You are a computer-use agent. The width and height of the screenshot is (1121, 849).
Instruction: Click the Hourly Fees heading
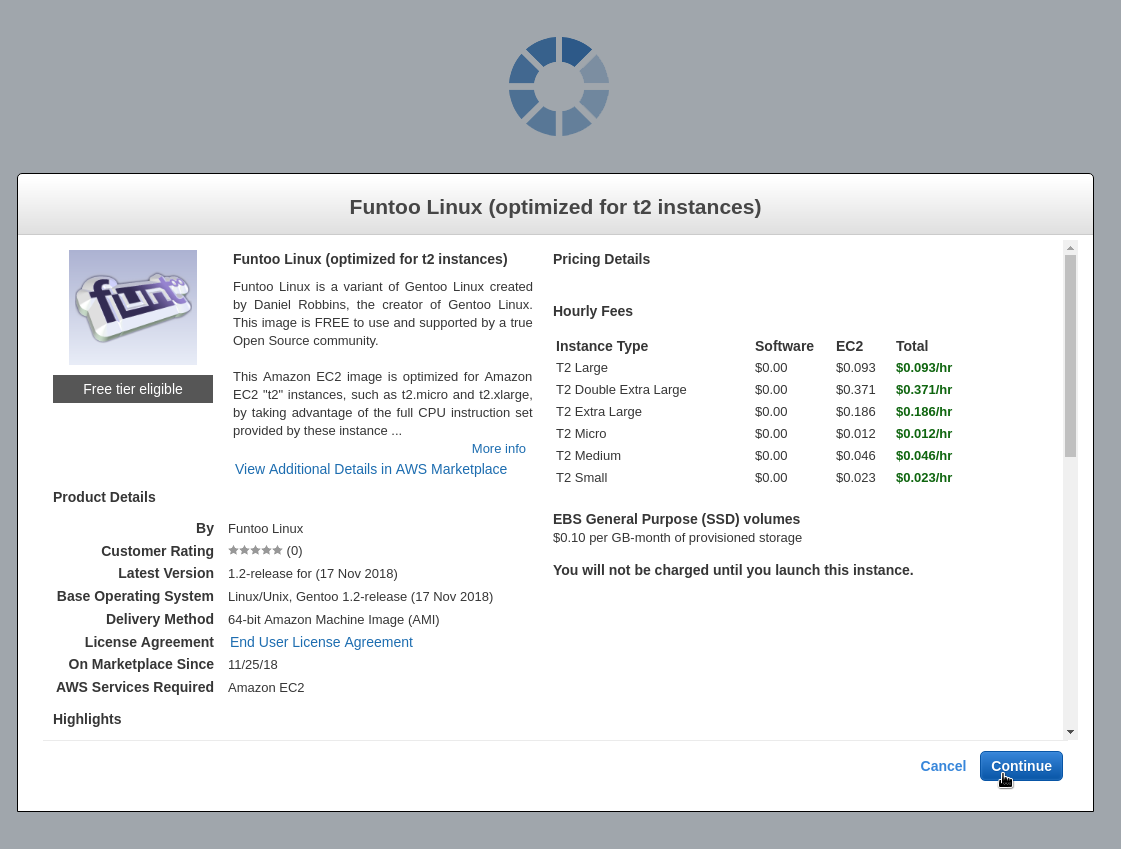pyautogui.click(x=593, y=312)
